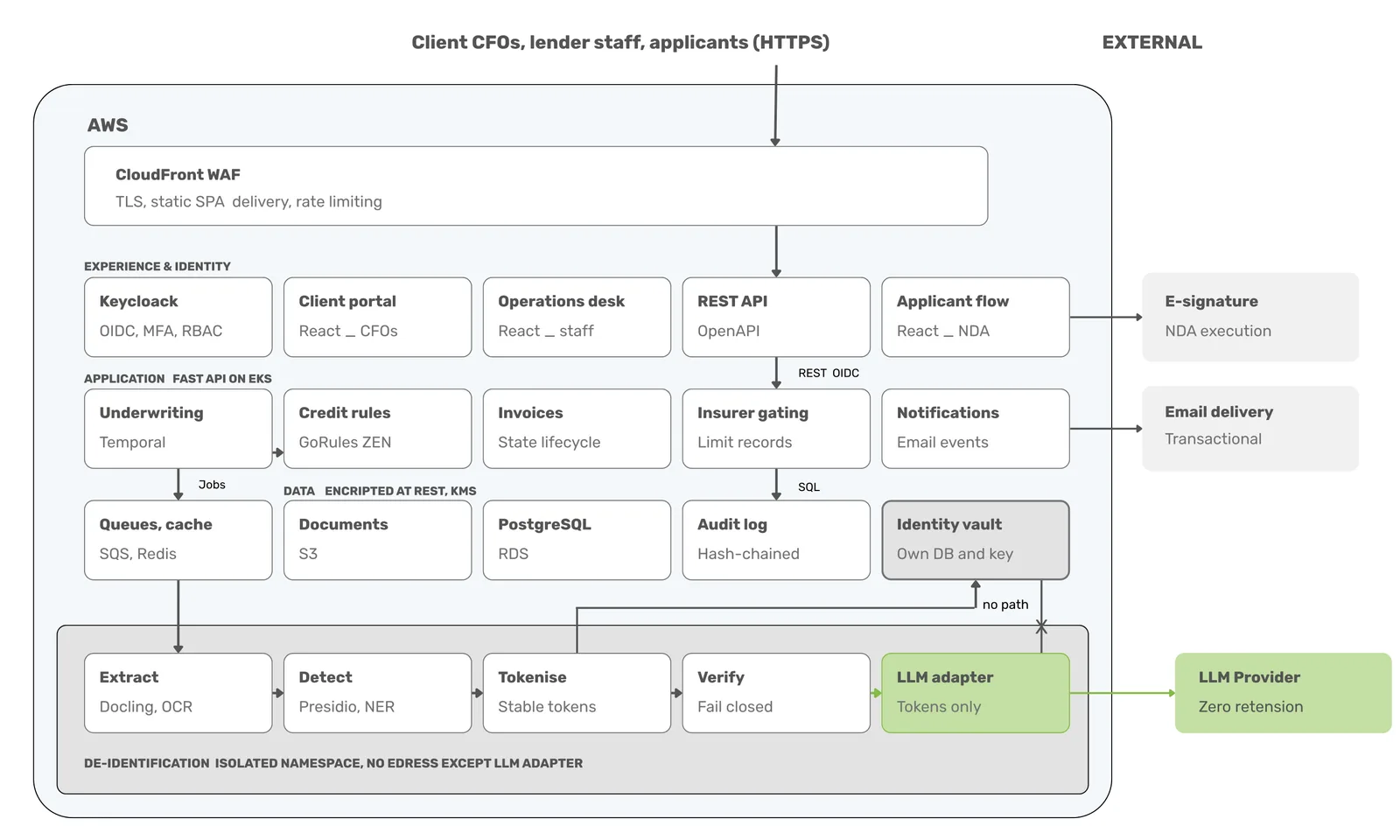Select the Documents S3 box
The height and width of the screenshot is (840, 1400).
click(x=377, y=540)
